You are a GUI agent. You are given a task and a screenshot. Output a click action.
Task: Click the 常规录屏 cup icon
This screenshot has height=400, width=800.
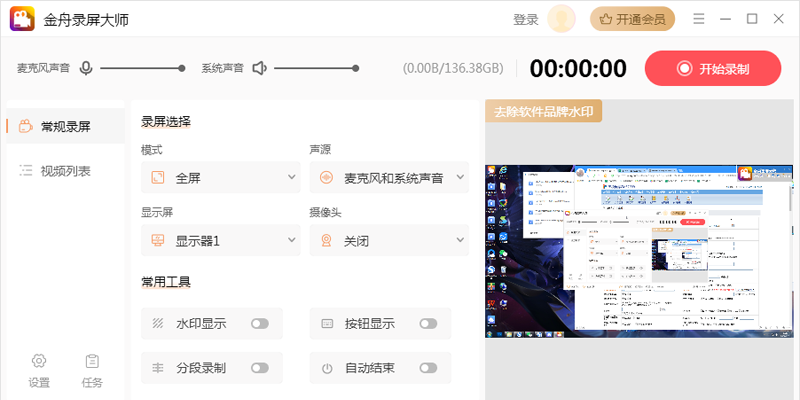click(25, 127)
